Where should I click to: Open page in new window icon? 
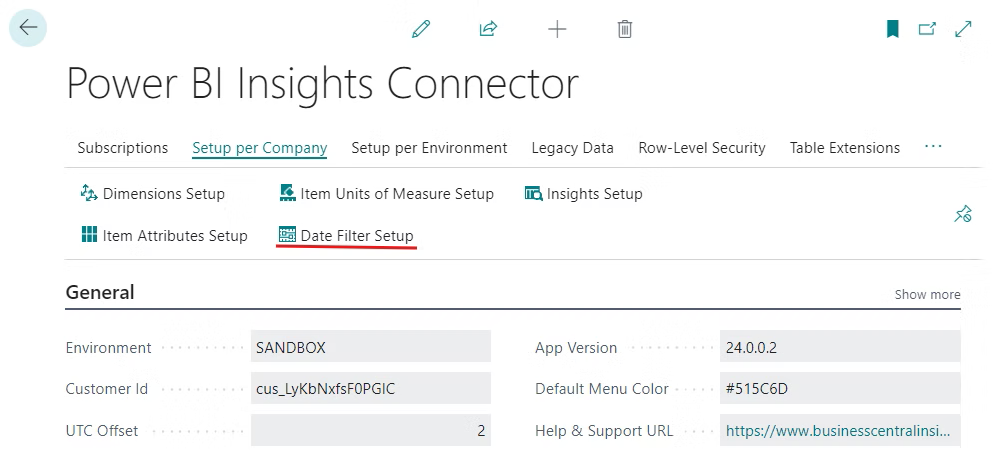[927, 29]
